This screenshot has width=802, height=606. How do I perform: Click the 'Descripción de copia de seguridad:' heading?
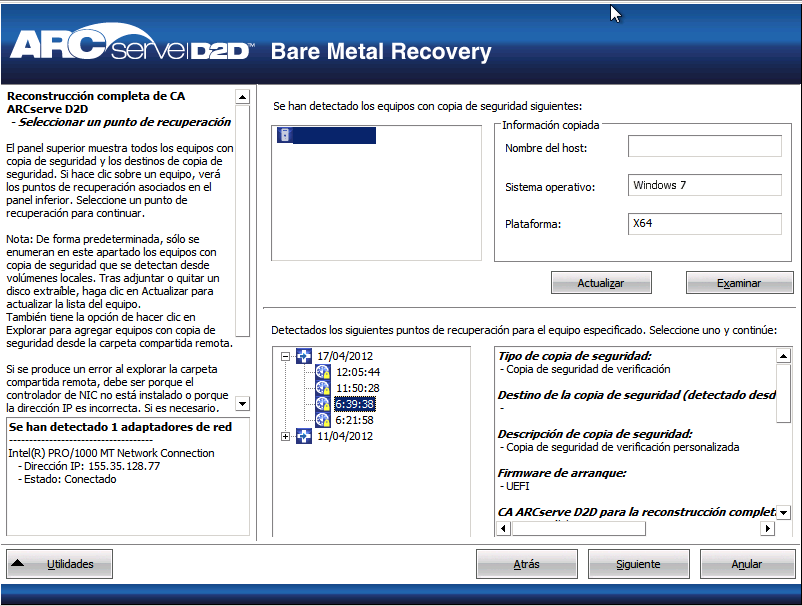(x=595, y=434)
